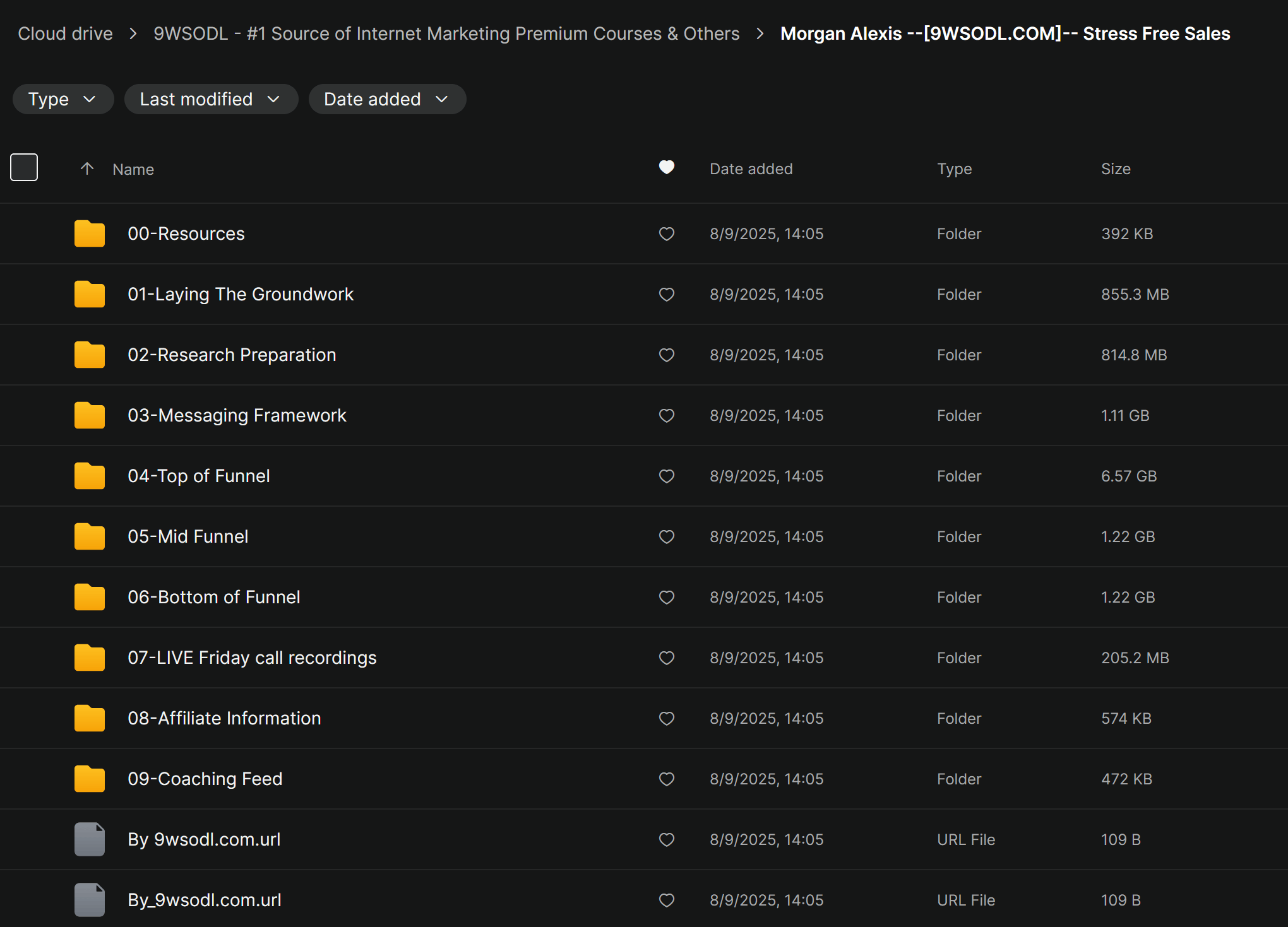1288x927 pixels.
Task: Sort by the Date added column header
Action: pos(751,169)
